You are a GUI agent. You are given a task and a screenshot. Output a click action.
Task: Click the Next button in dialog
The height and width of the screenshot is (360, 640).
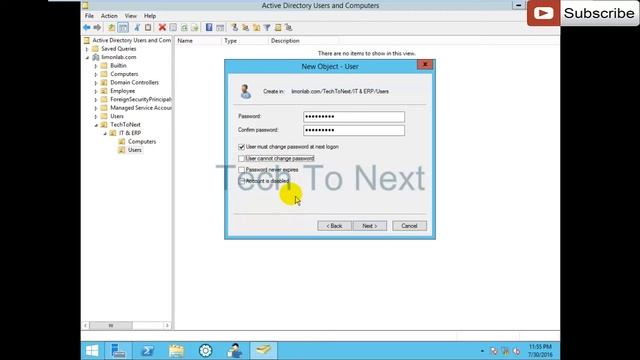pyautogui.click(x=370, y=226)
